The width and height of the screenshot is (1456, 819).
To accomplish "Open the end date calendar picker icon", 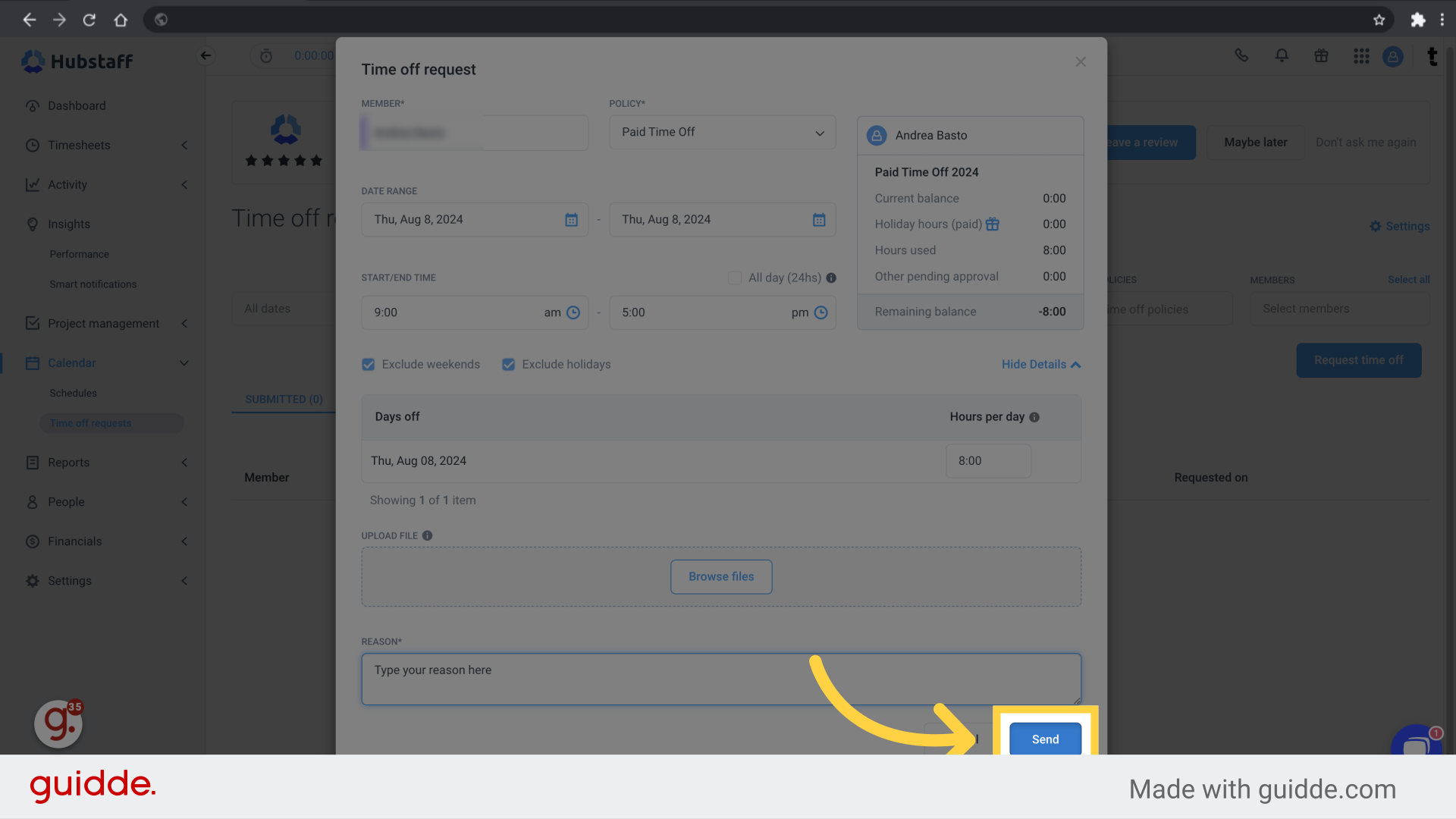I will pyautogui.click(x=819, y=220).
